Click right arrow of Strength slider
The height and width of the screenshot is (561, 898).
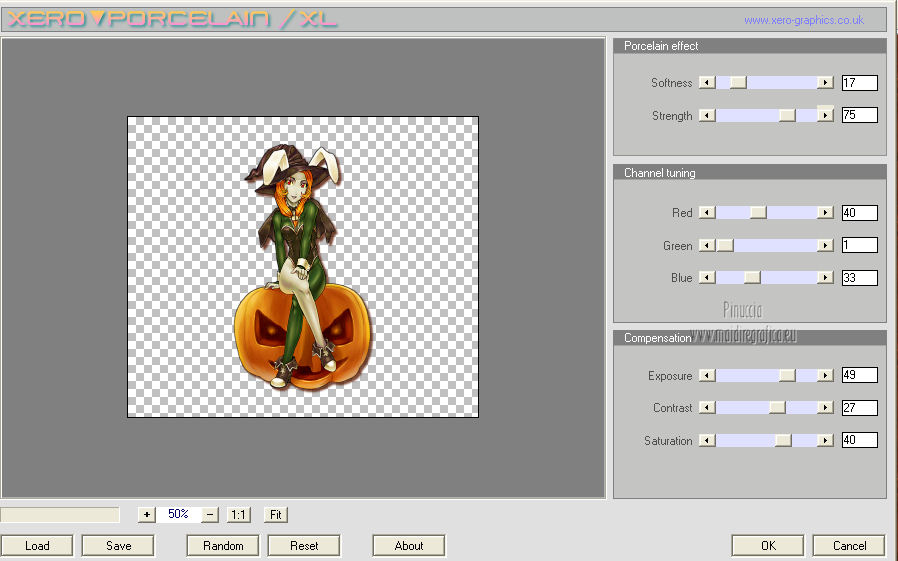825,116
